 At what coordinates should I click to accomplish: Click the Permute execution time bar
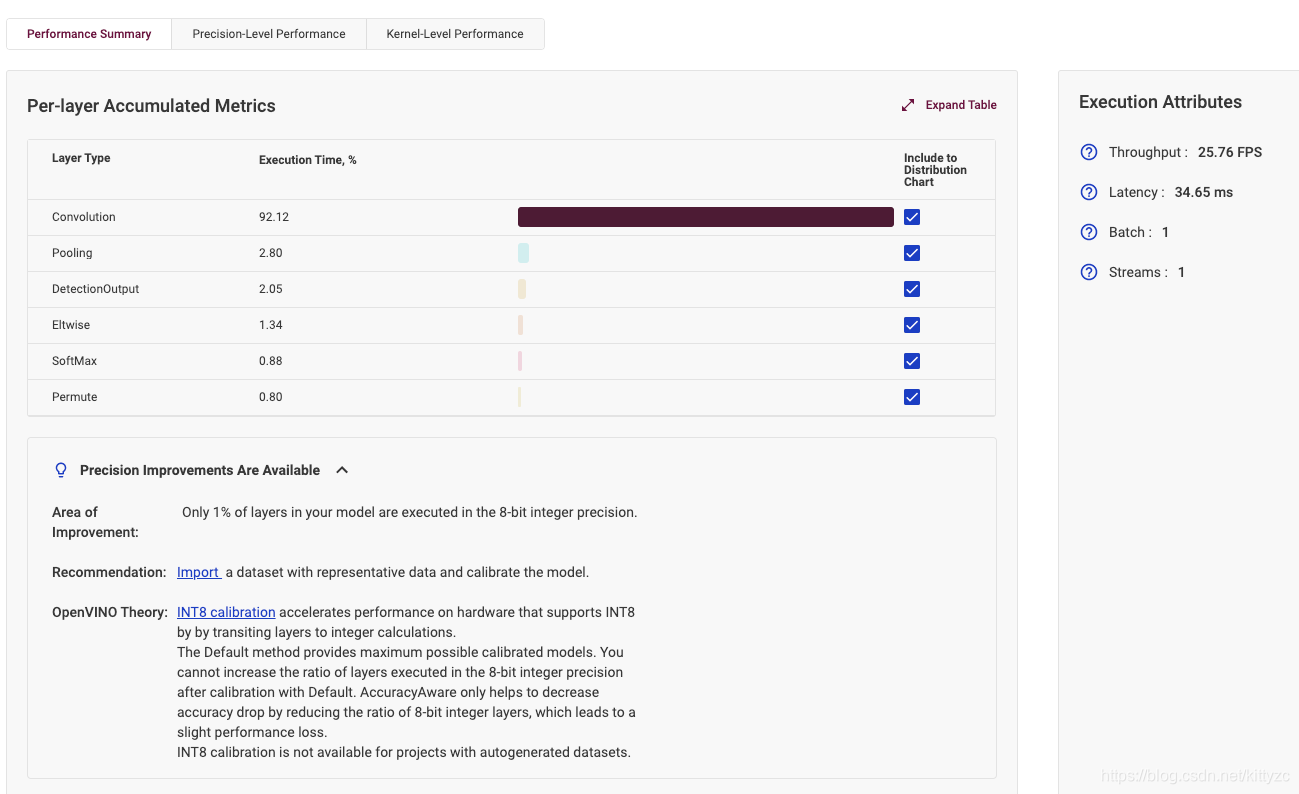point(520,397)
